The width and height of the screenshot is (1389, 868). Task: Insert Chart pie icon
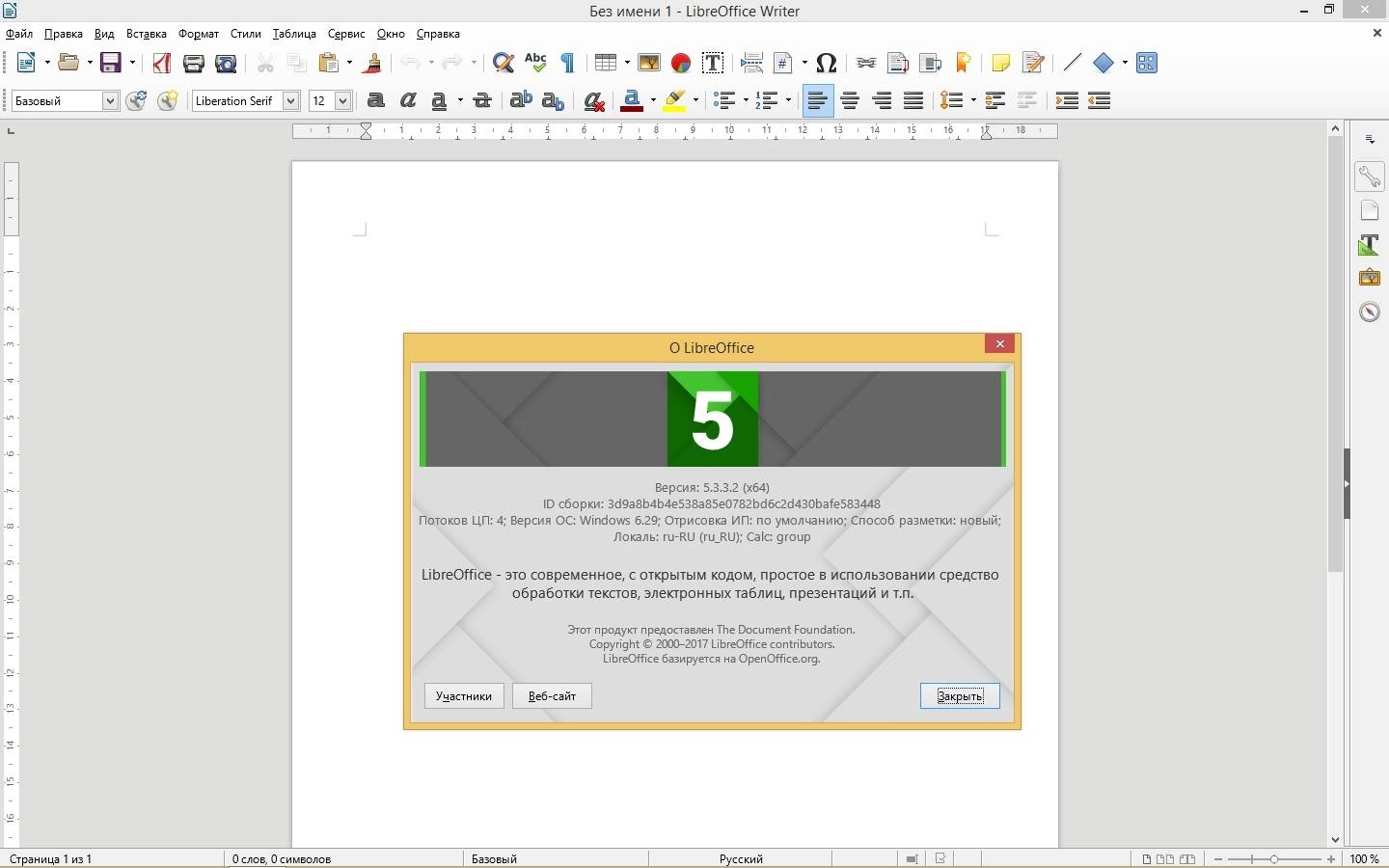pyautogui.click(x=681, y=63)
